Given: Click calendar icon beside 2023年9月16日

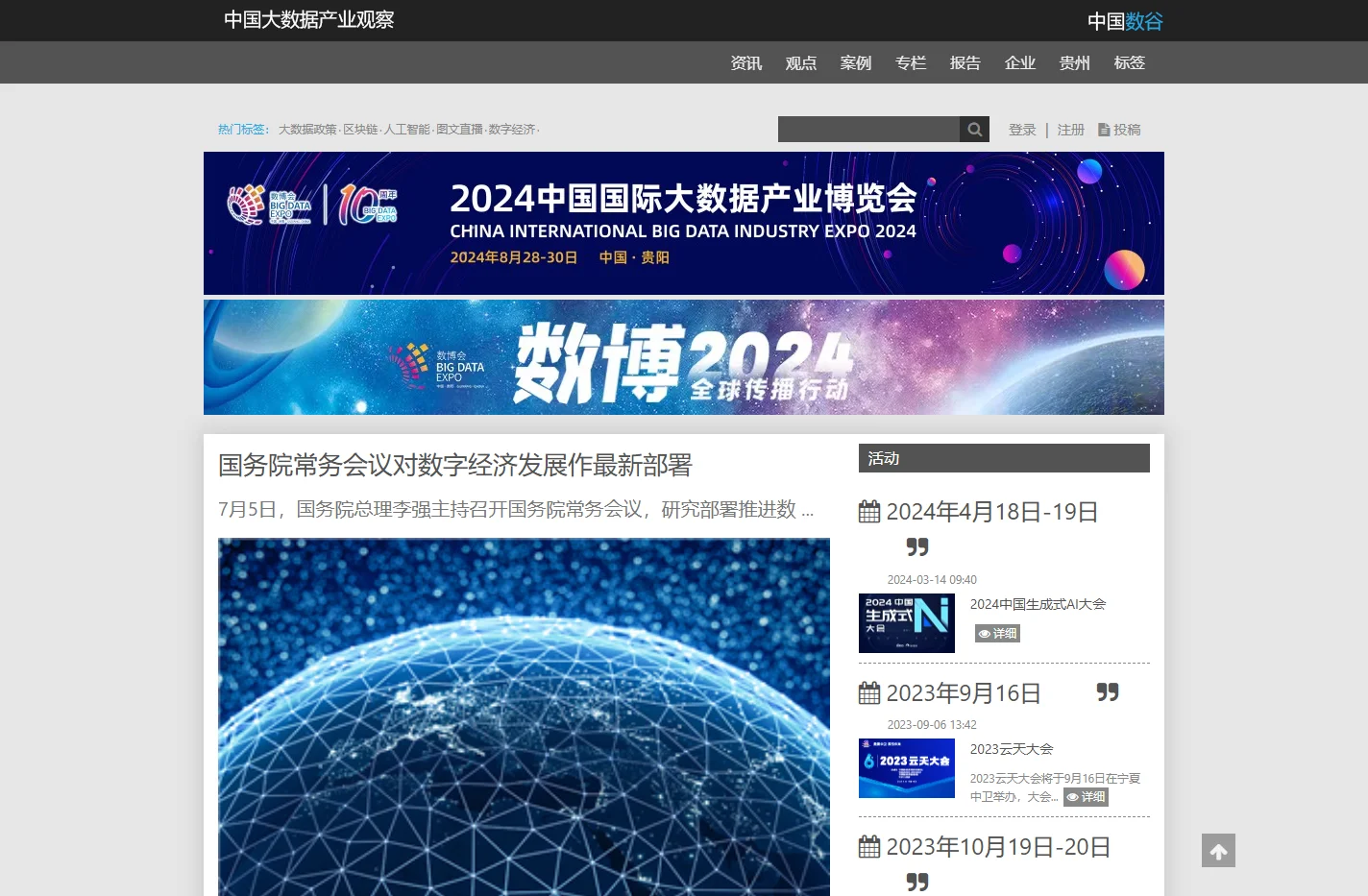Looking at the screenshot, I should click(869, 693).
